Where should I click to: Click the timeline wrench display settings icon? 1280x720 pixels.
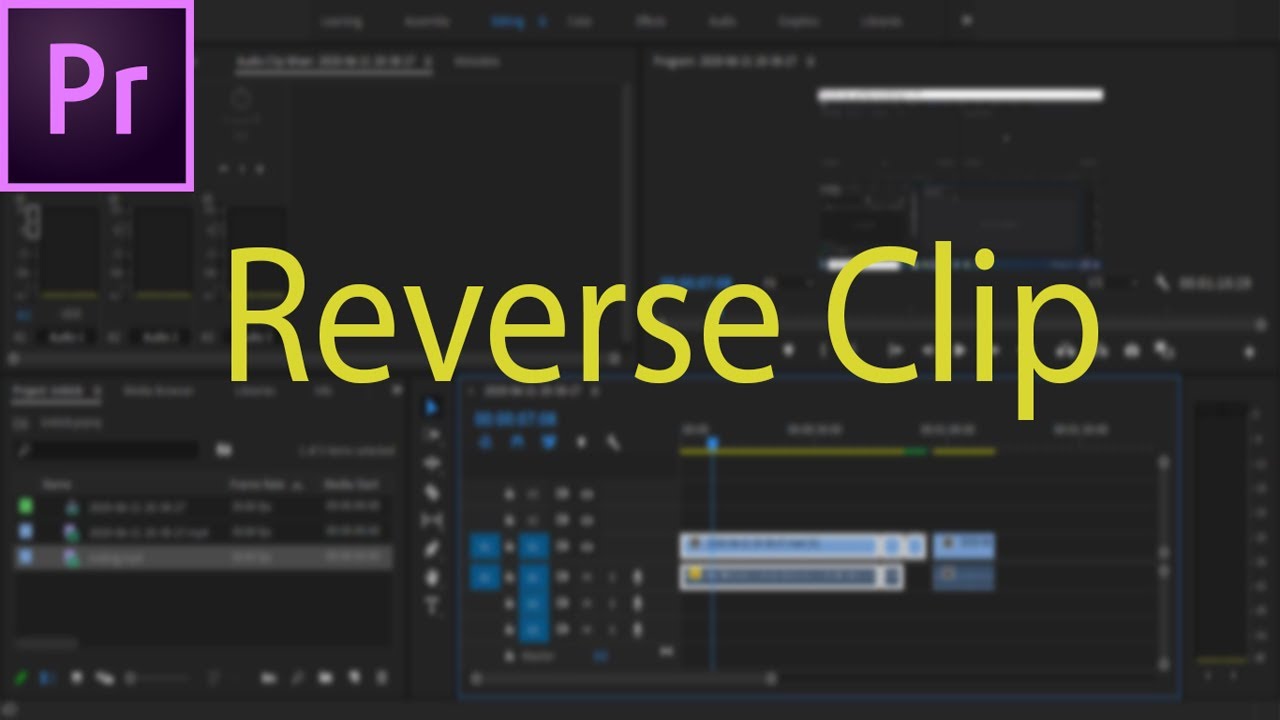(613, 441)
